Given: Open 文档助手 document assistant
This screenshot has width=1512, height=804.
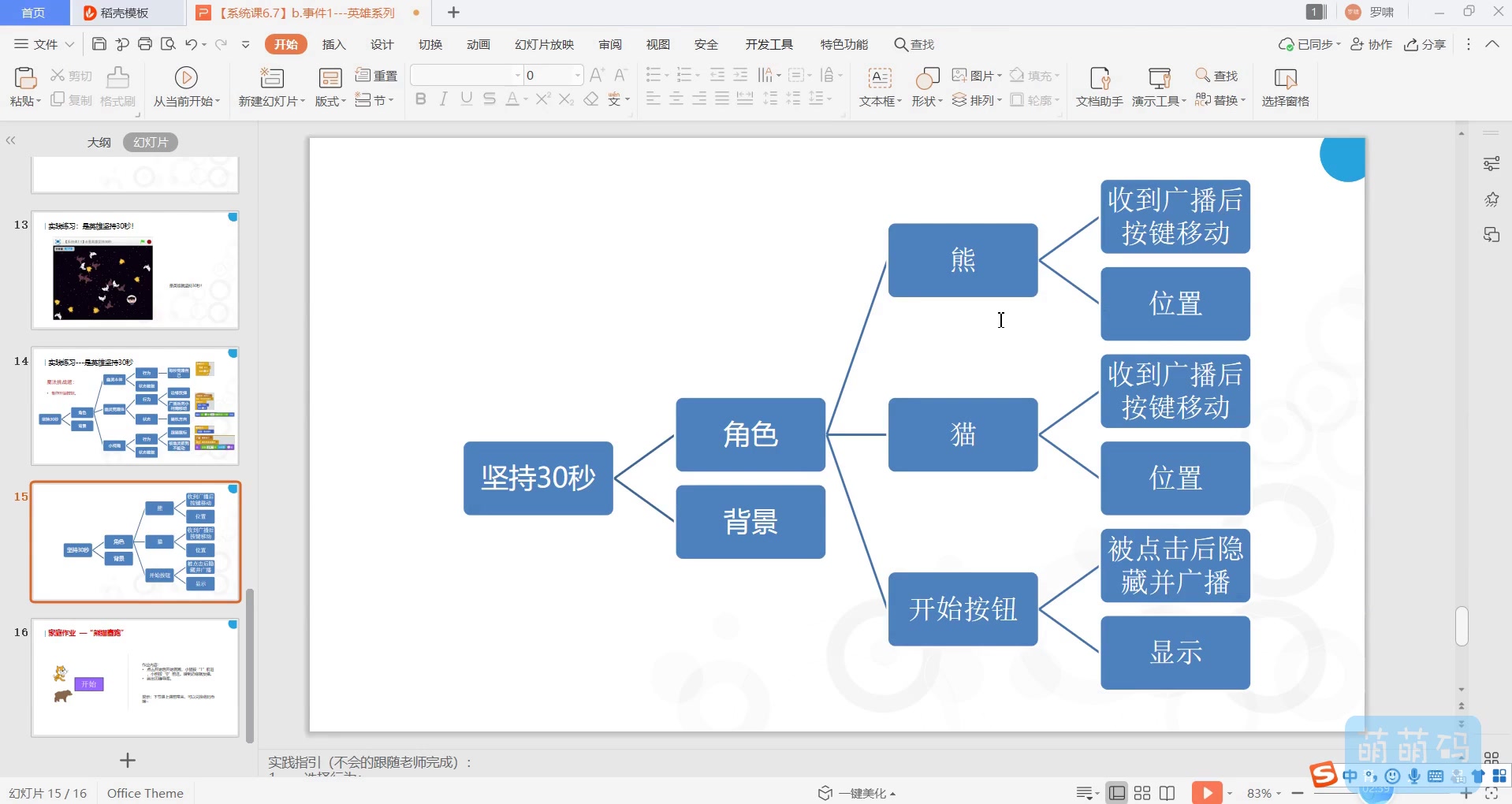Looking at the screenshot, I should [x=1097, y=85].
